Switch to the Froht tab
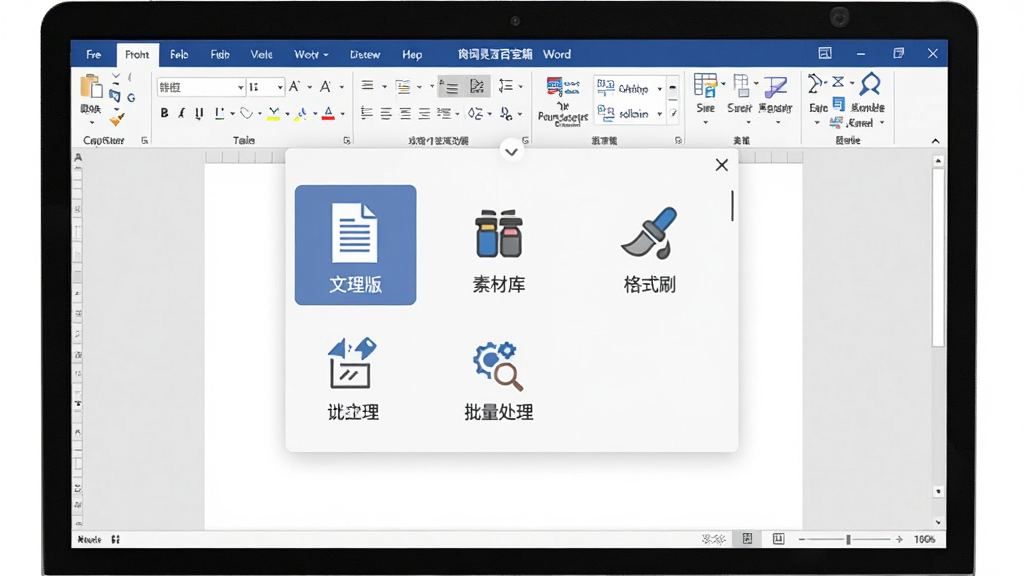Screen dimensions: 1024x576 click(137, 55)
